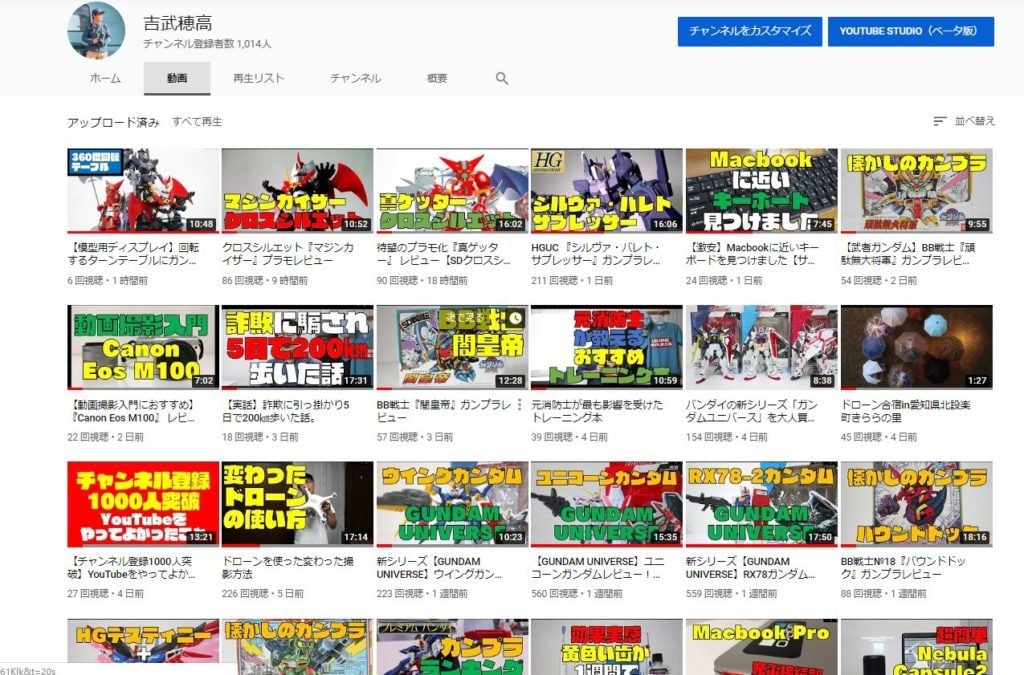Open the Canon Eos M100 thumbnail

(143, 347)
